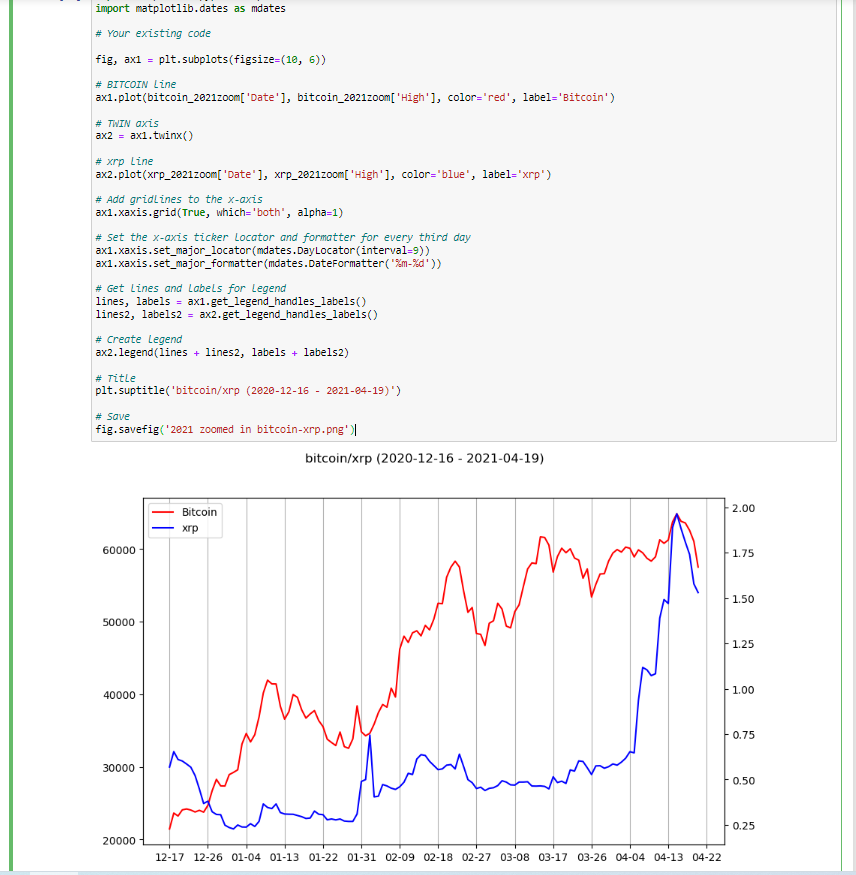
Task: Click the plt.suptitle code line
Action: click(247, 390)
